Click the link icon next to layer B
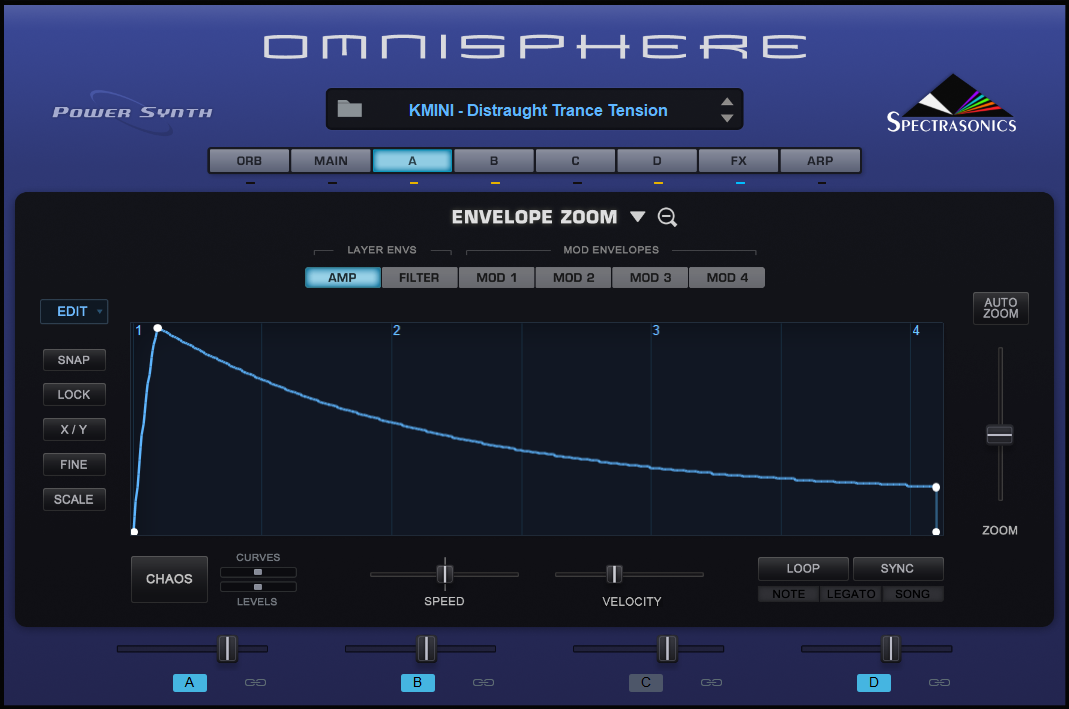The width and height of the screenshot is (1069, 709). tap(483, 682)
